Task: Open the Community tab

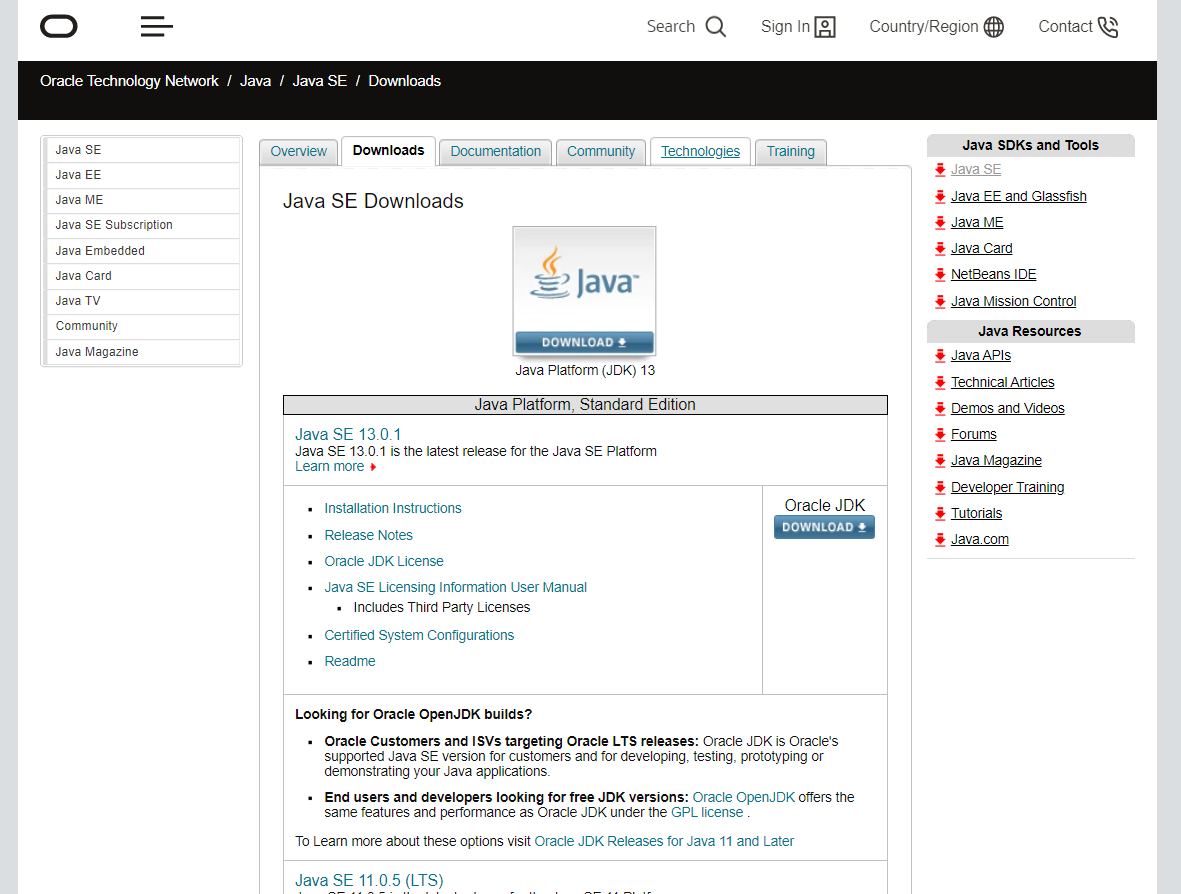Action: point(601,151)
